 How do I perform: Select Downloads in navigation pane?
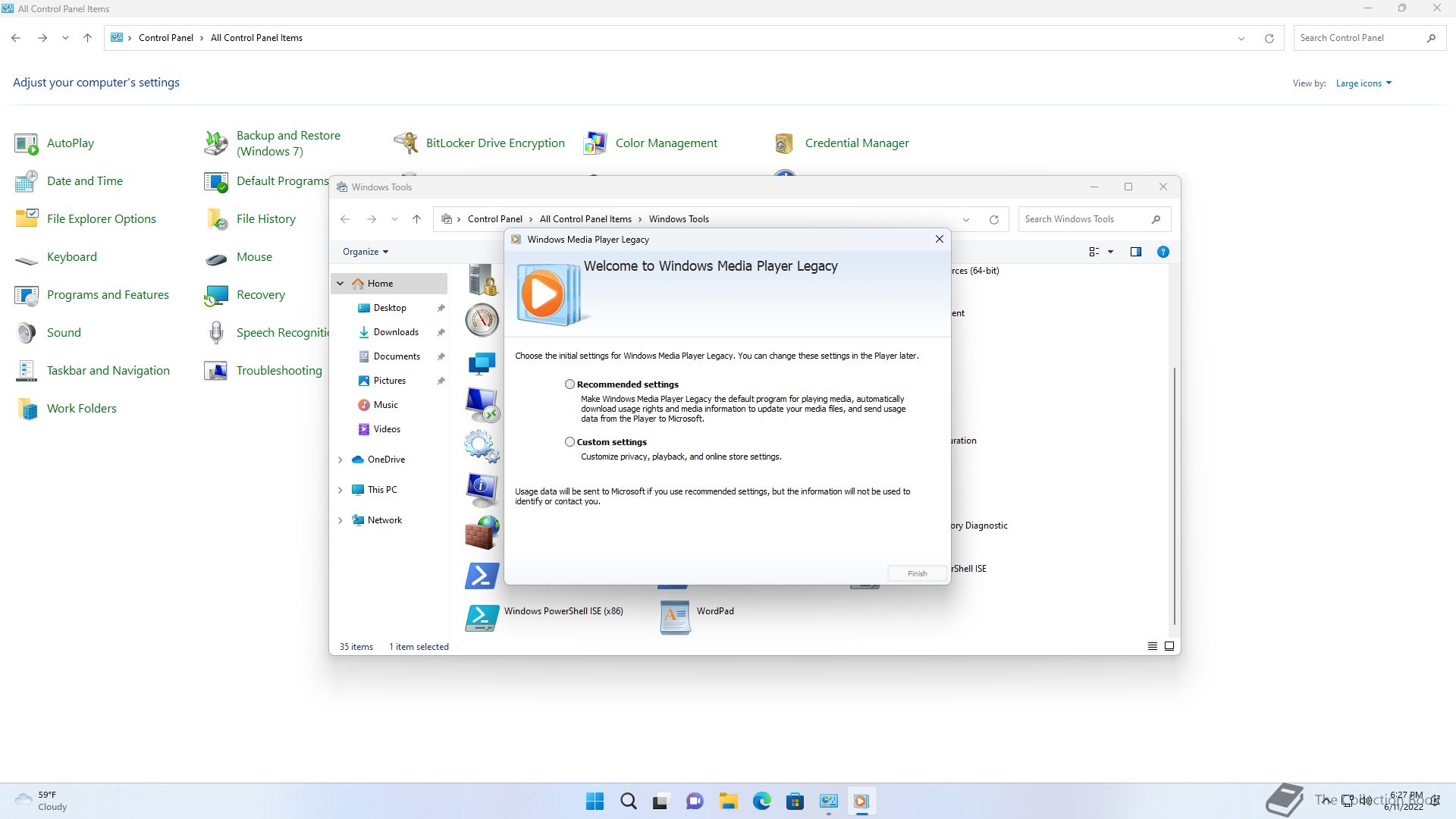pyautogui.click(x=396, y=332)
